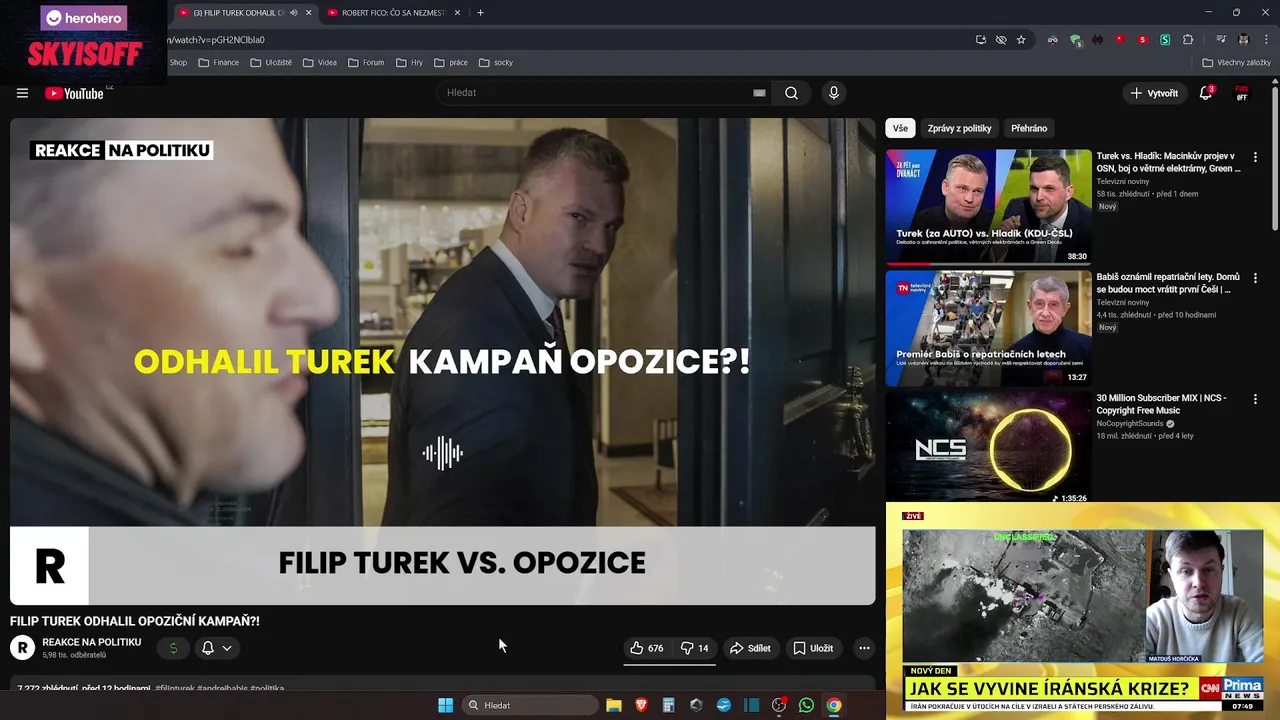Screen dimensions: 1280x720
Task: Click the channel membership dollar button
Action: pyautogui.click(x=173, y=648)
